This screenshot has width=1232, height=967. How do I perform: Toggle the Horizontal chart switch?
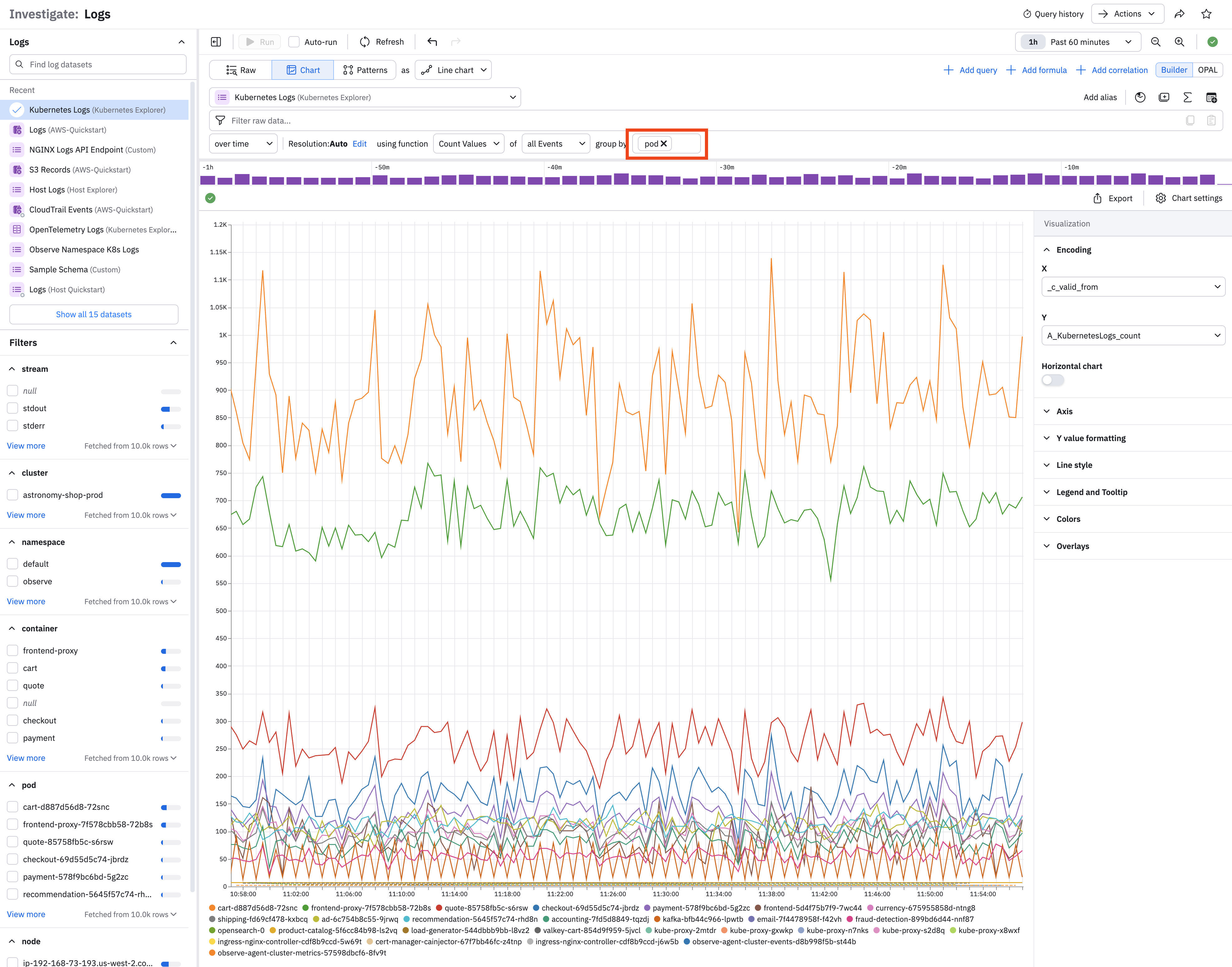pos(1053,381)
